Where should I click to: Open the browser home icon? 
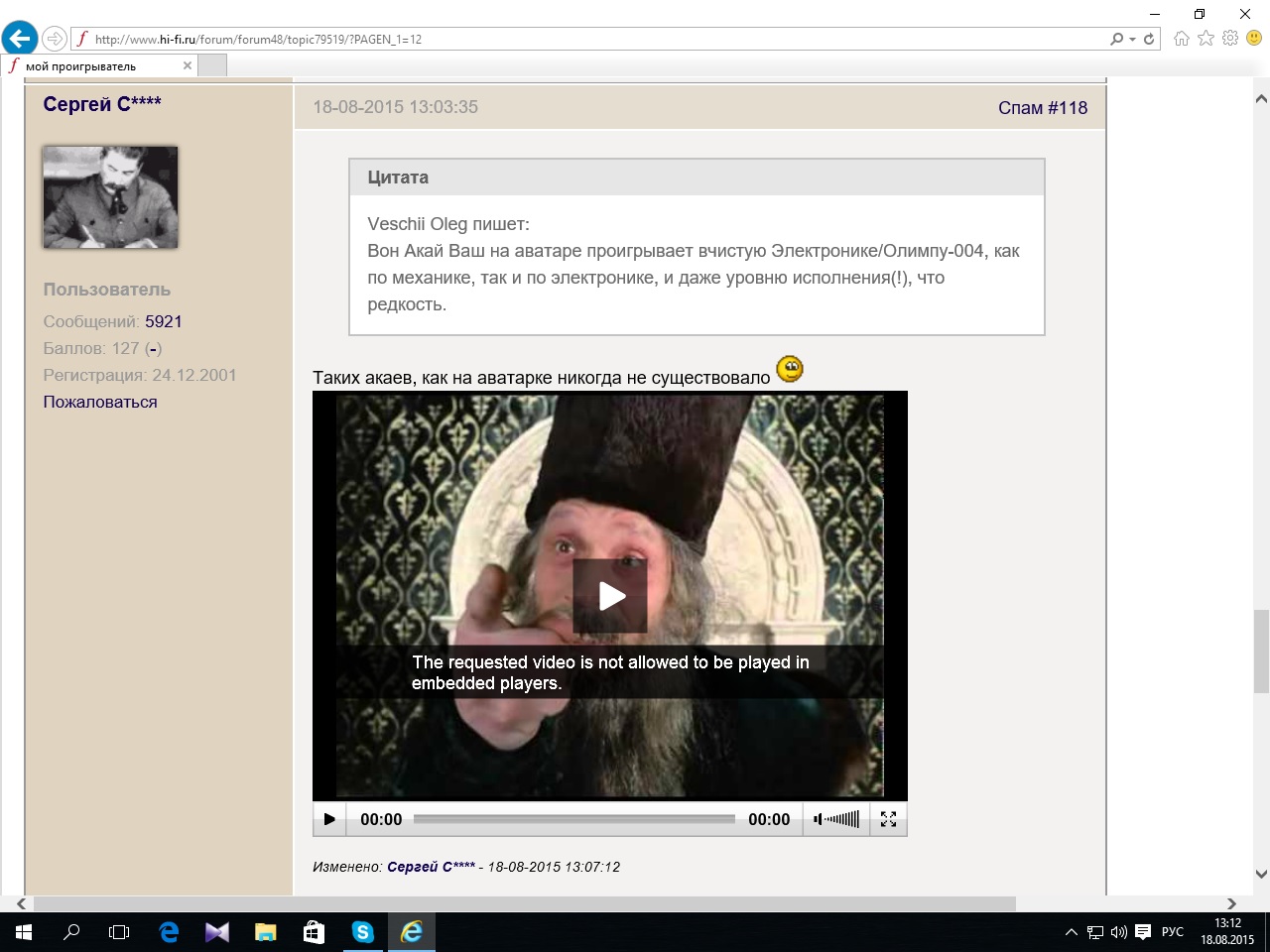1181,39
